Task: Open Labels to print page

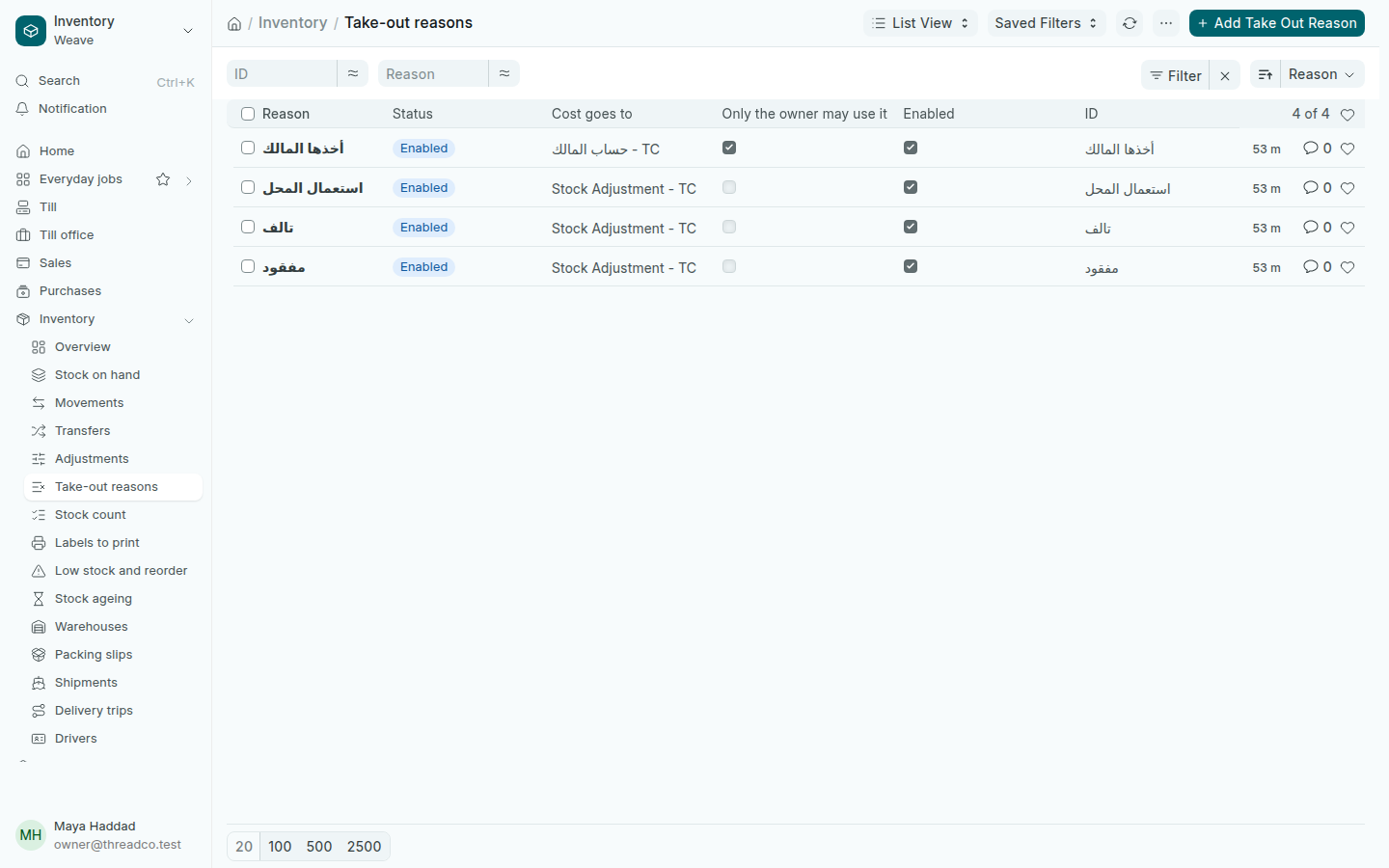Action: pyautogui.click(x=113, y=543)
